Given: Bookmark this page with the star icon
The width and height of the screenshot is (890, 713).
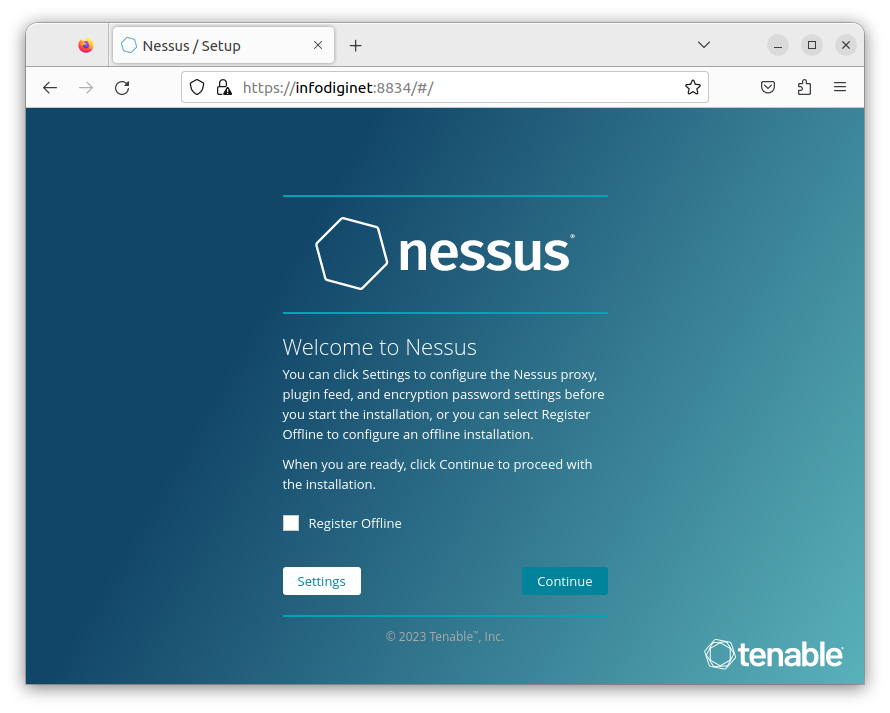Looking at the screenshot, I should pos(692,87).
